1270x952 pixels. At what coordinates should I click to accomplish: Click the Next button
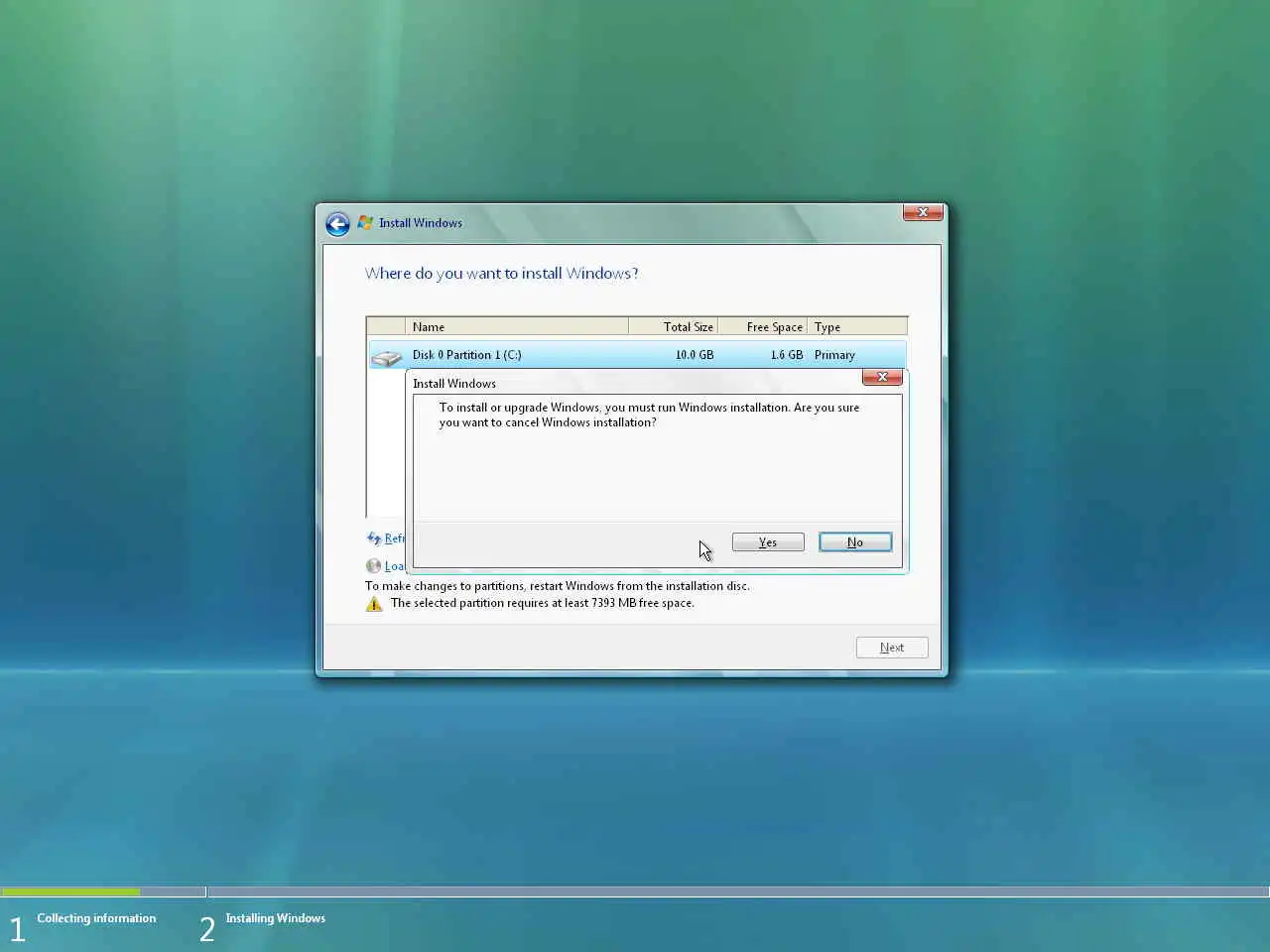coord(892,648)
